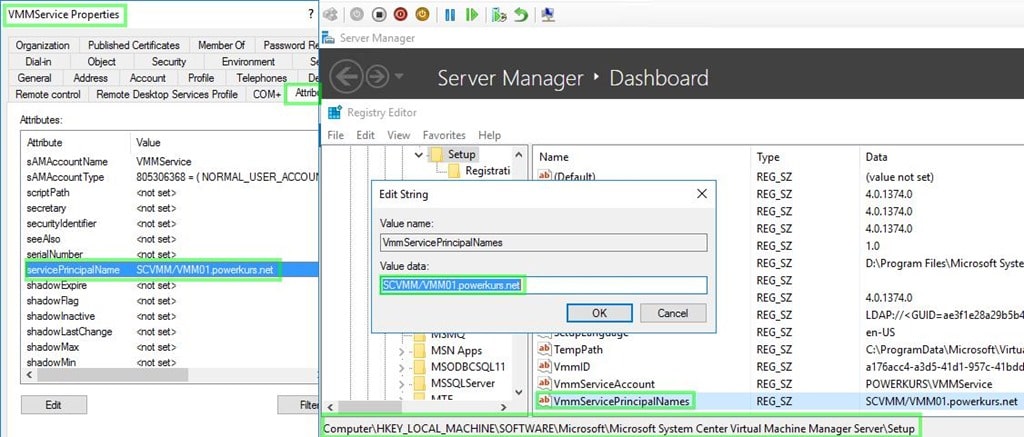Click the VmmServicePrincipalNames value ab icon
The image size is (1024, 437).
[x=544, y=401]
